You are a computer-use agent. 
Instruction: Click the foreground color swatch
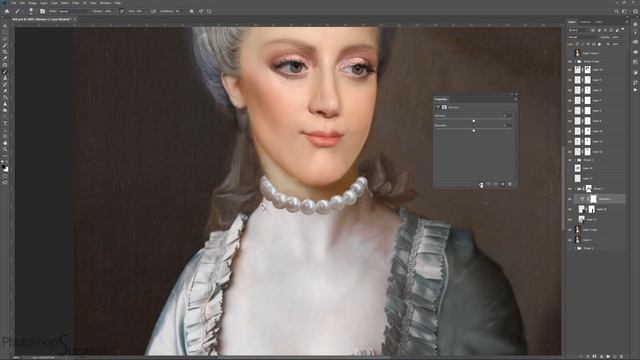click(4, 167)
